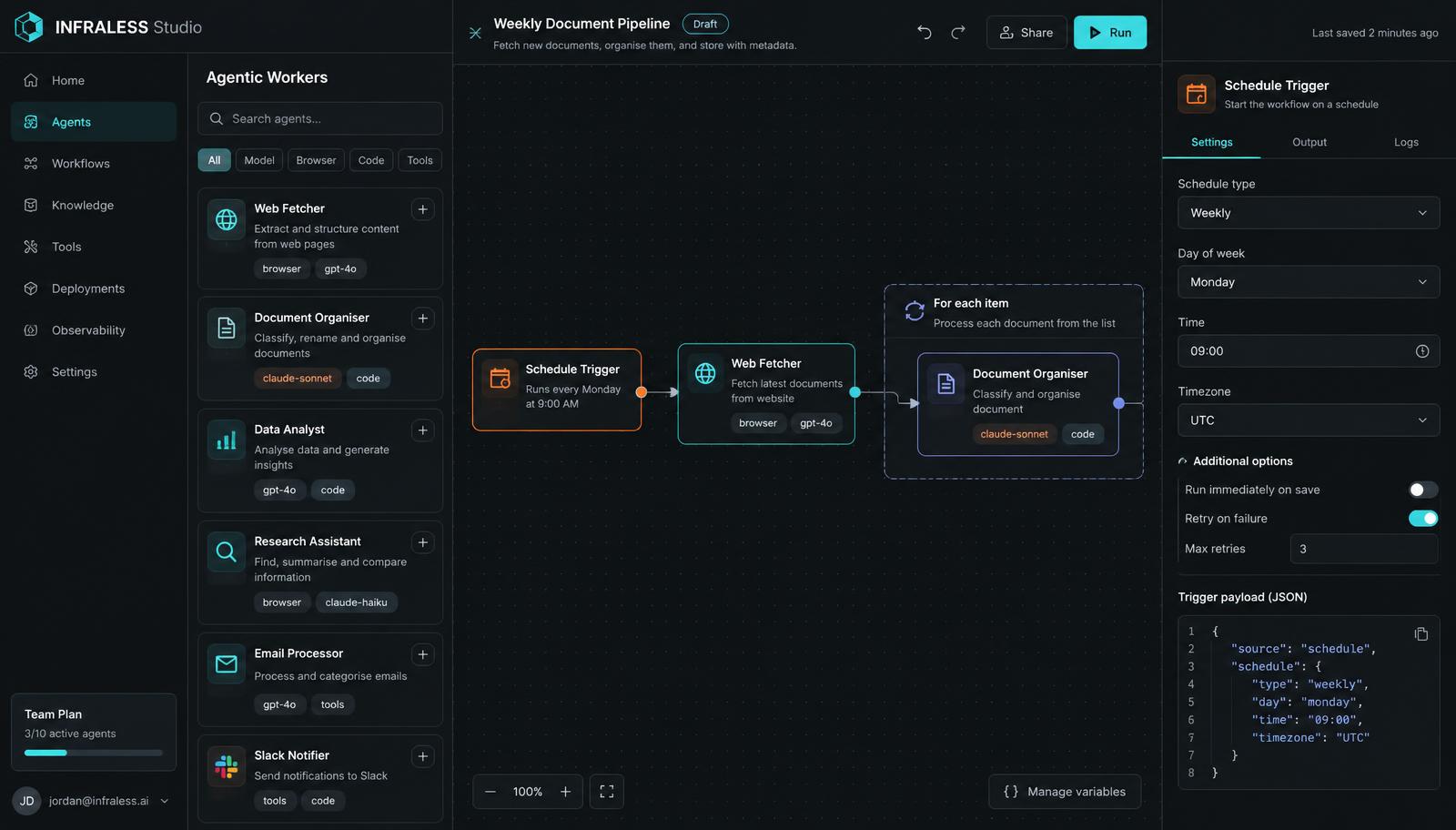Filter agents by the Model tab
Viewport: 1456px width, 830px height.
tap(259, 160)
